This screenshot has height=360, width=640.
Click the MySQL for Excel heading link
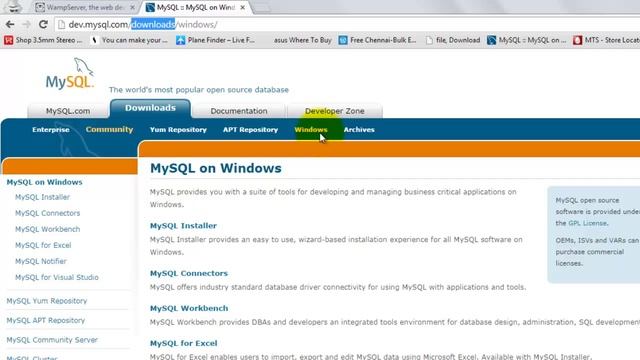point(183,343)
